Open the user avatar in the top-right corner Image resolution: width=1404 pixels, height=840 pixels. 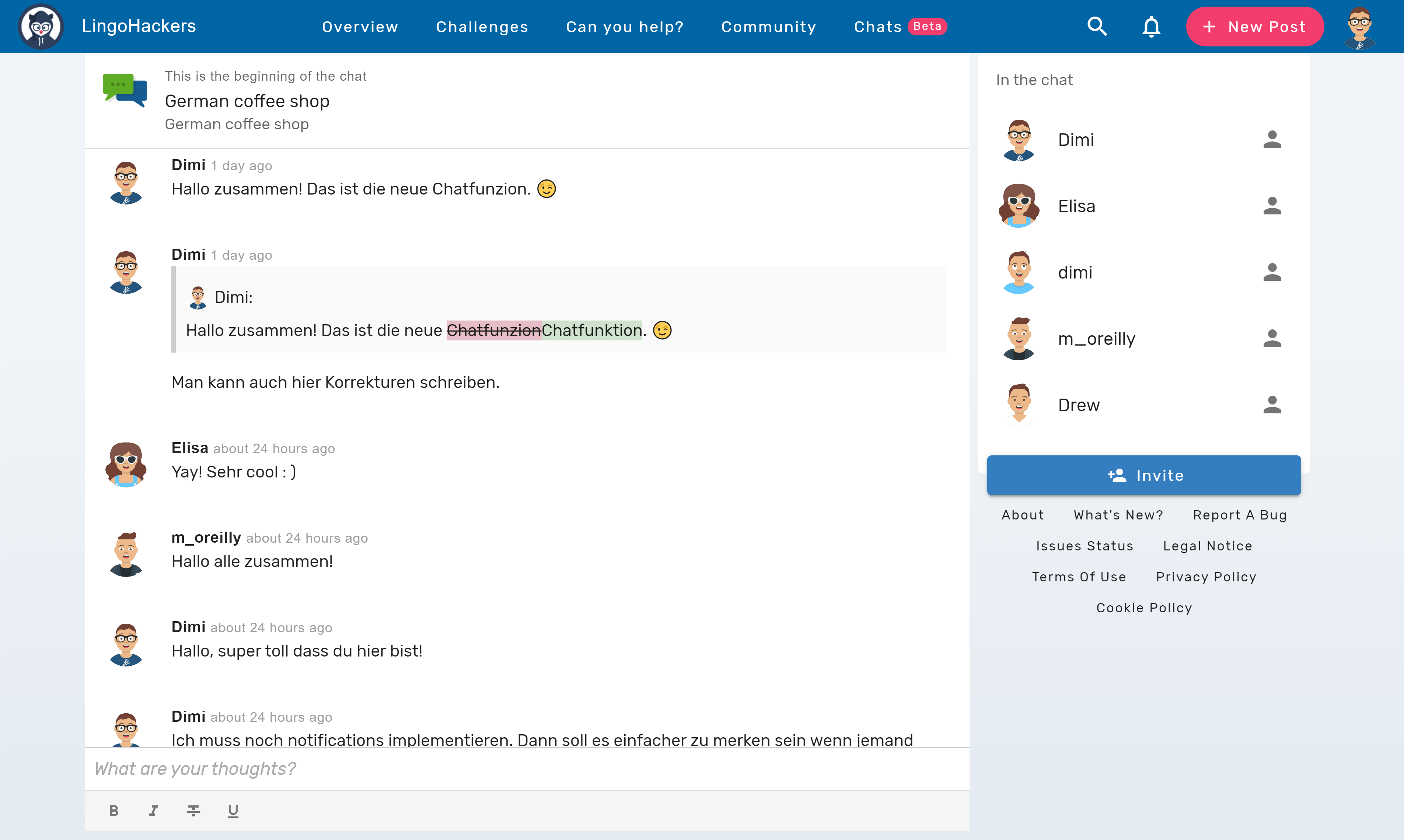click(1359, 27)
